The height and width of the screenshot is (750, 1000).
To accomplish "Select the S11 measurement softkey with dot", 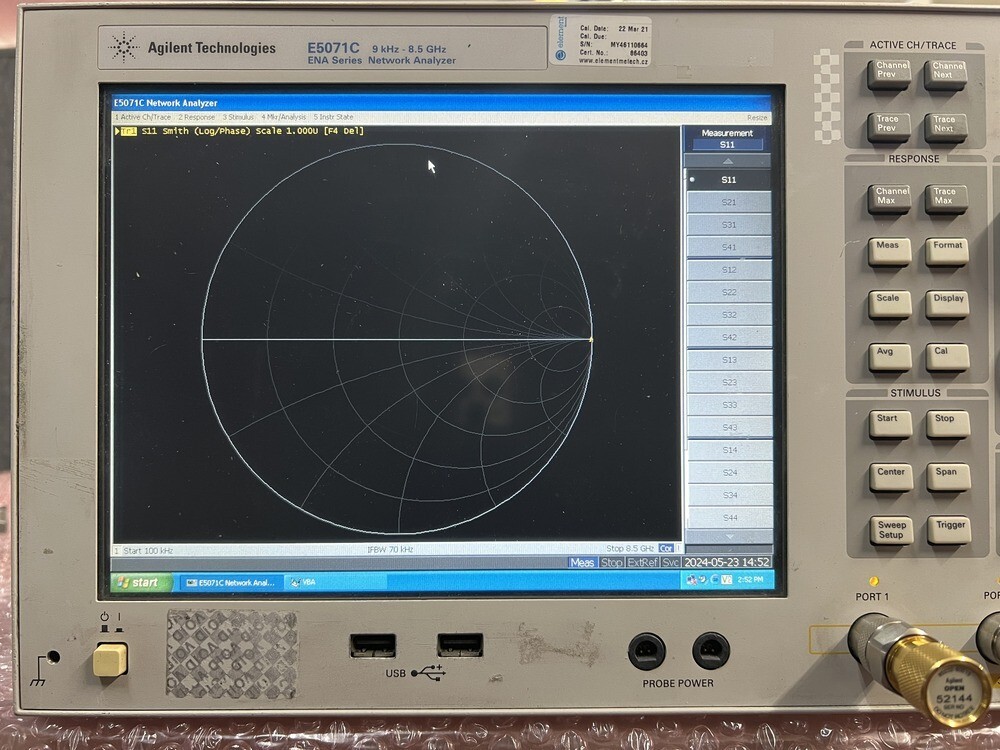I will (x=729, y=180).
